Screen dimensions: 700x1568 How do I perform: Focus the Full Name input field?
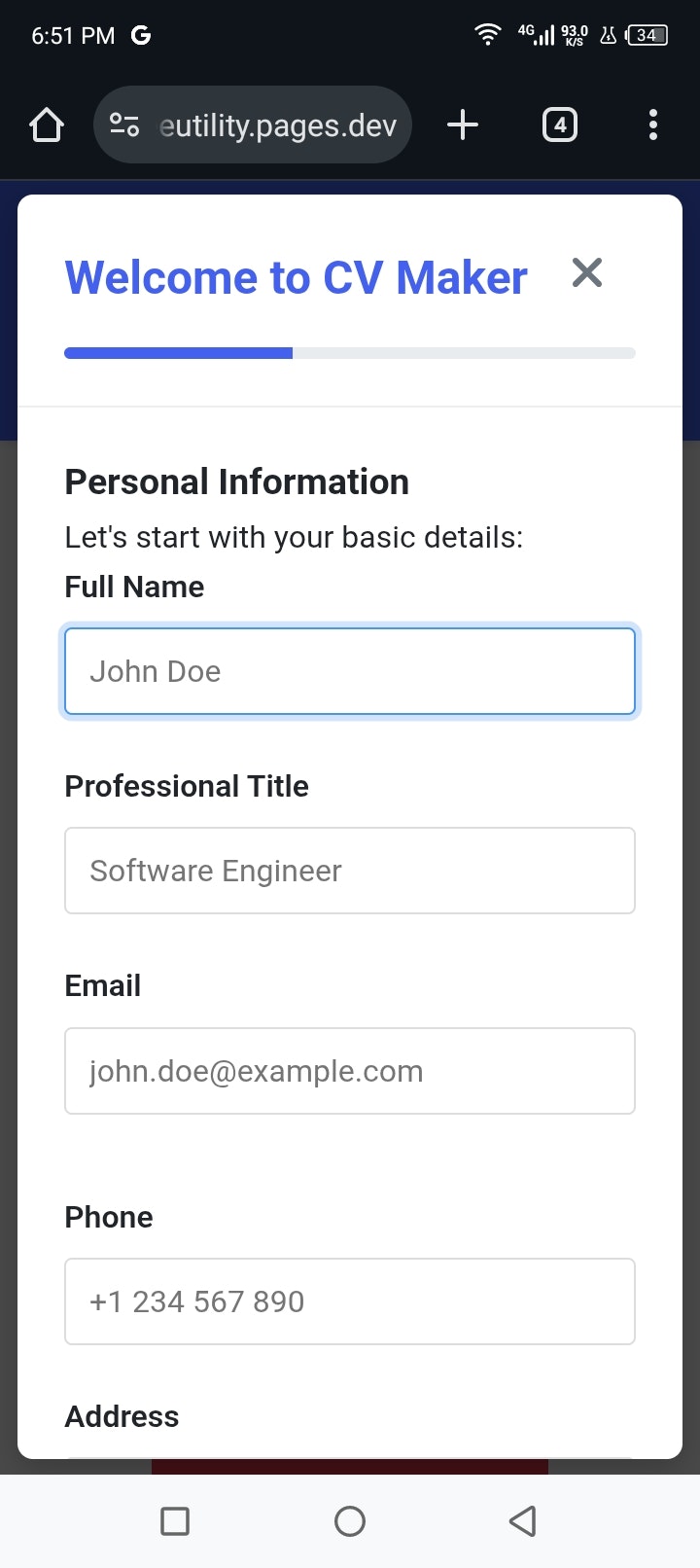point(350,671)
